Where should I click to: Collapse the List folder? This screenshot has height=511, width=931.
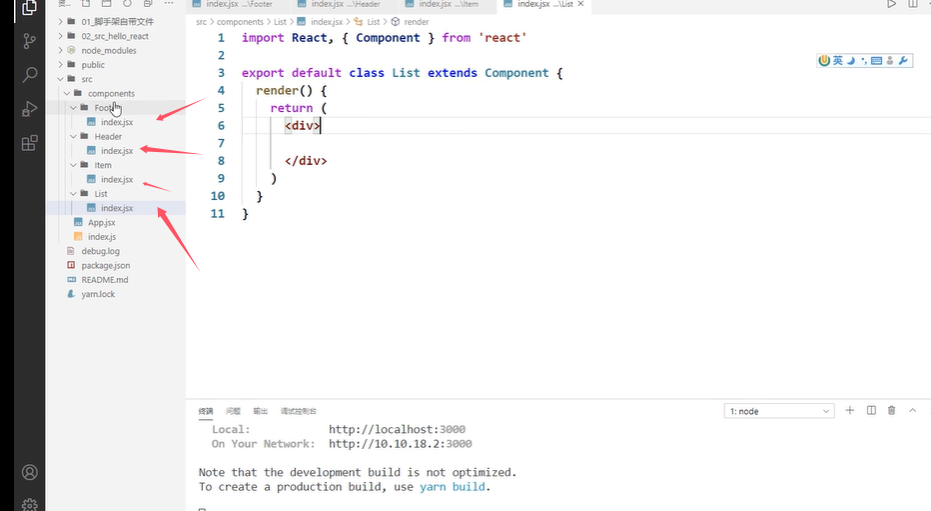pos(101,193)
